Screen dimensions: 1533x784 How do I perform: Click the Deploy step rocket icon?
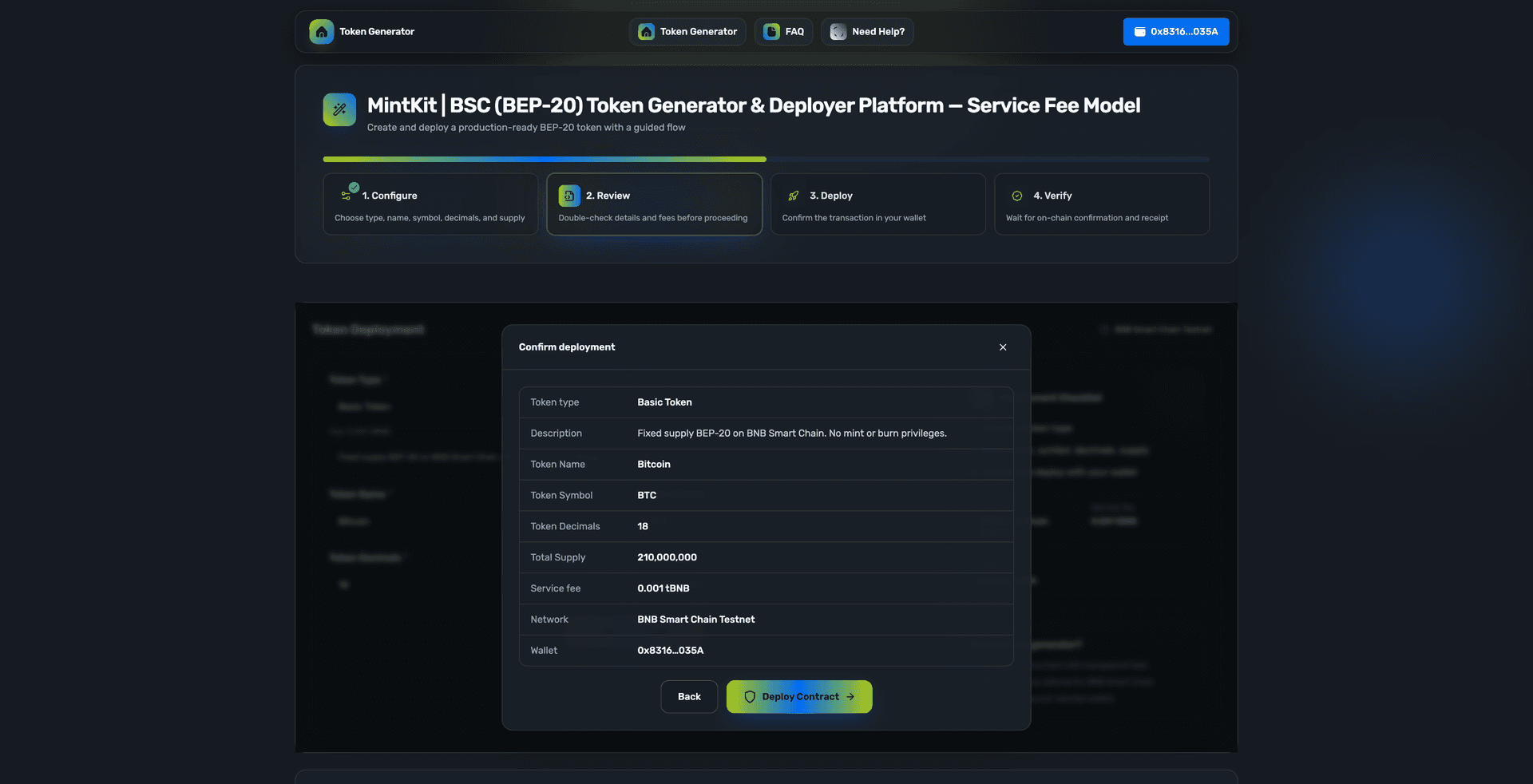pos(794,196)
